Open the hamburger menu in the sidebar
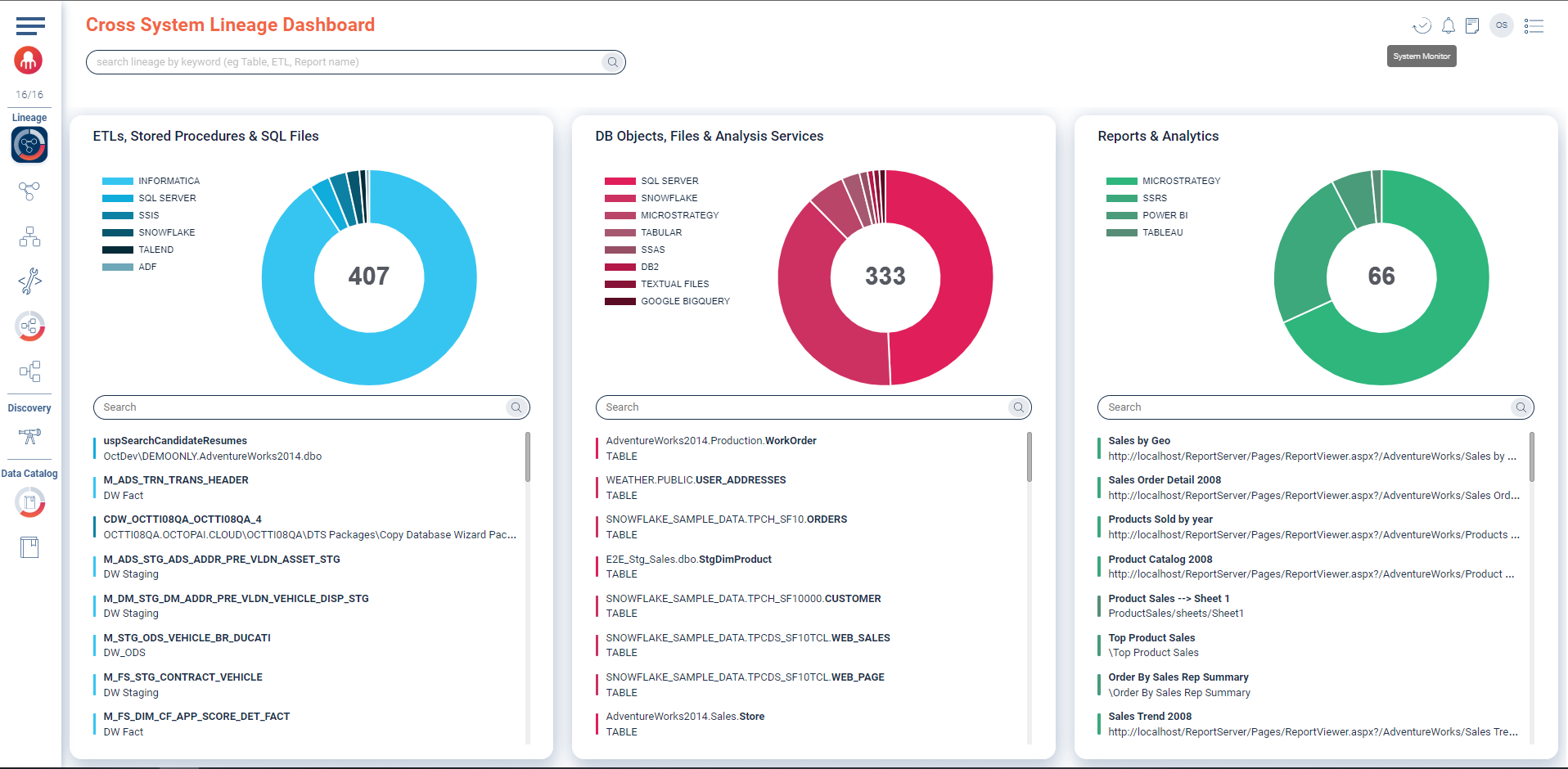Image resolution: width=1568 pixels, height=769 pixels. (30, 26)
